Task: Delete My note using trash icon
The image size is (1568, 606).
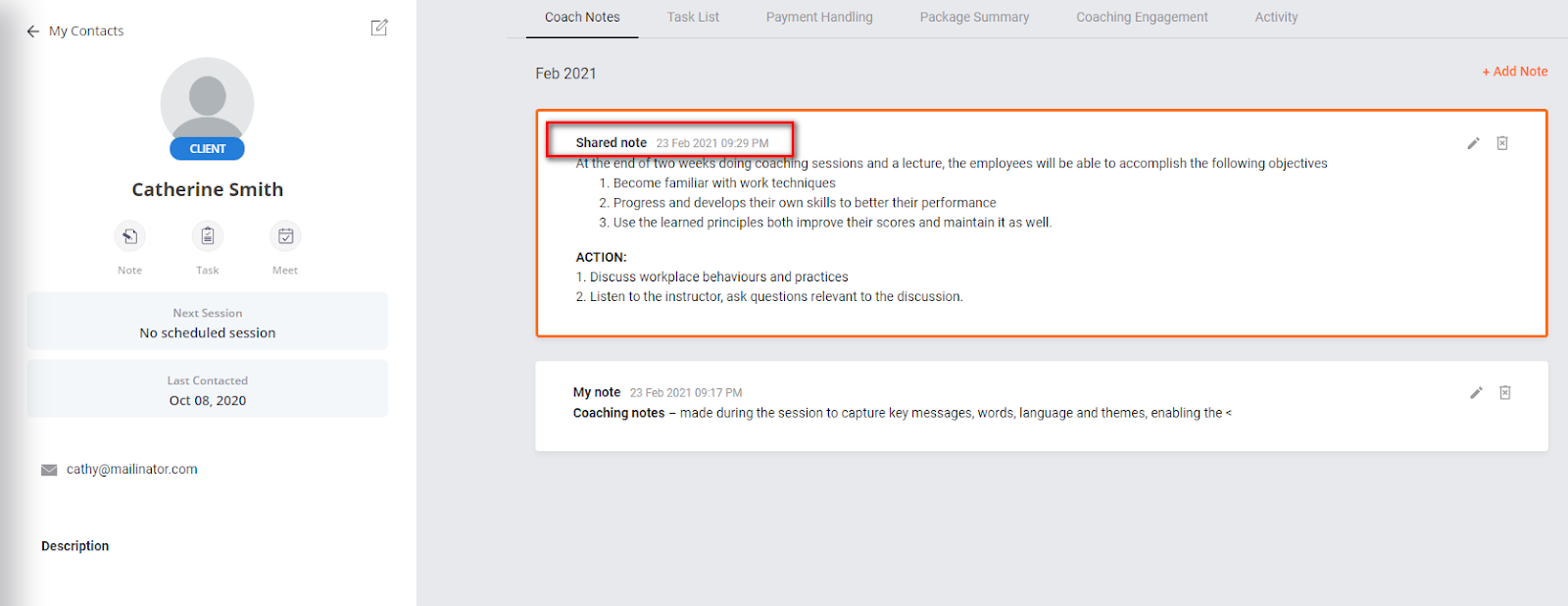Action: [x=1505, y=393]
